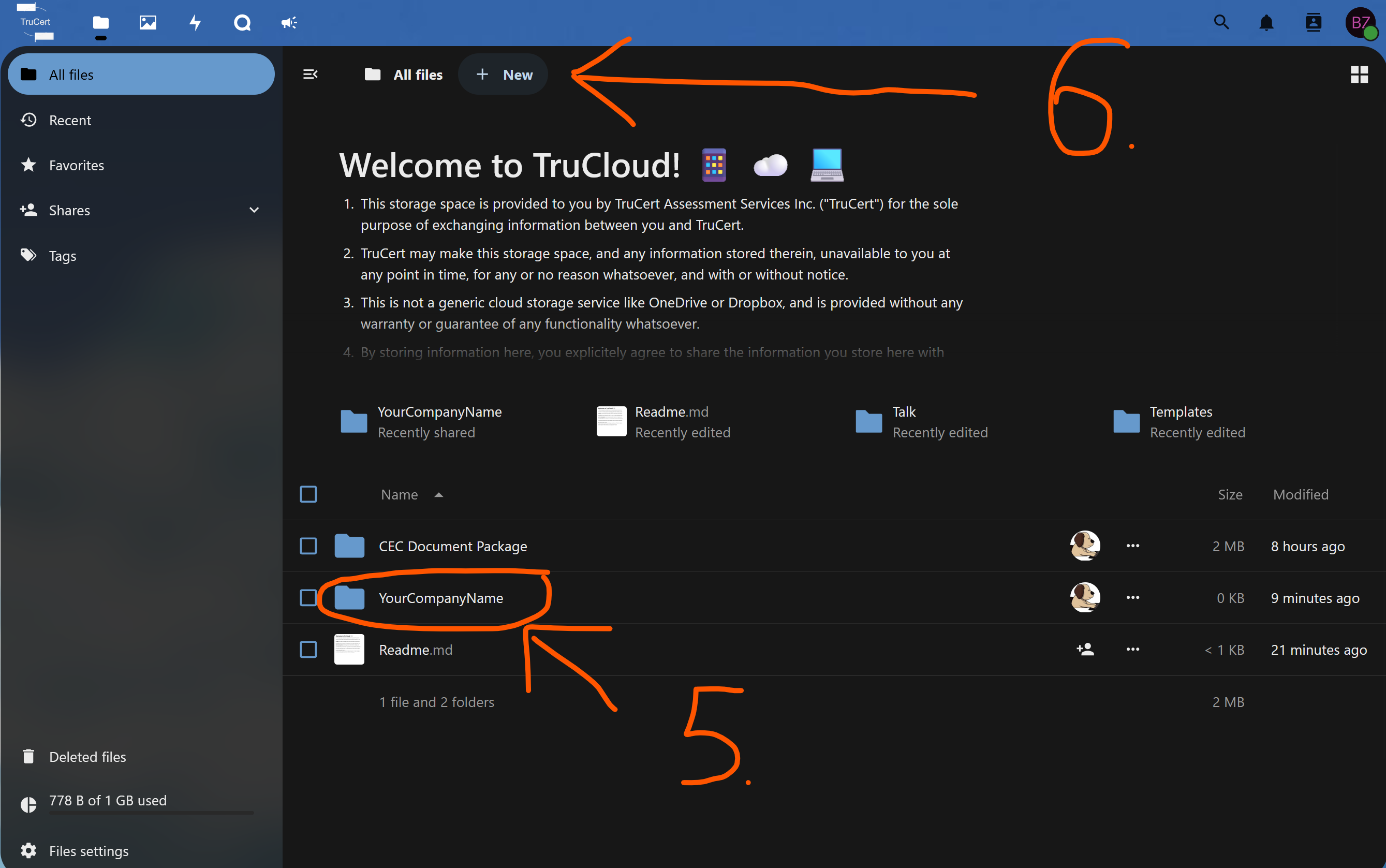
Task: Click the TruCert logo
Action: [36, 22]
